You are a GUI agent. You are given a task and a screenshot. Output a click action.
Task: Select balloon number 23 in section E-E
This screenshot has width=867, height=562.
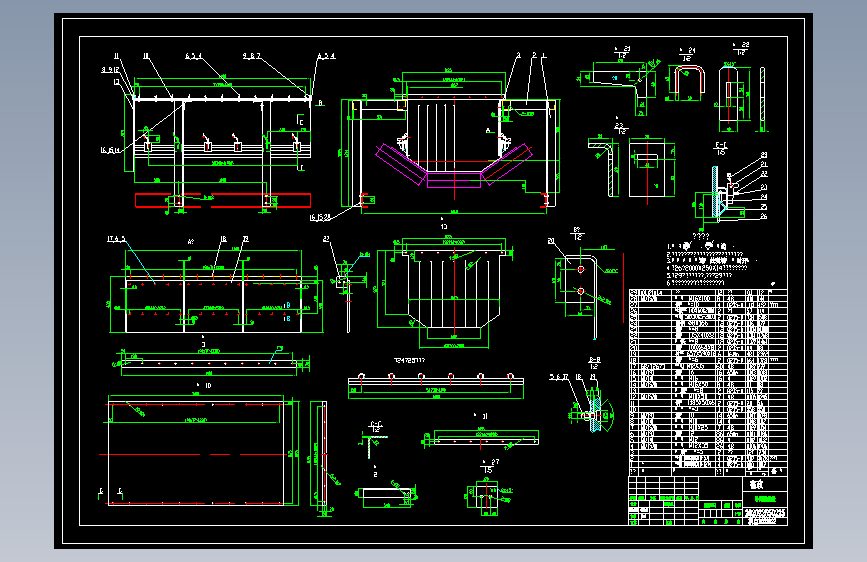764,188
